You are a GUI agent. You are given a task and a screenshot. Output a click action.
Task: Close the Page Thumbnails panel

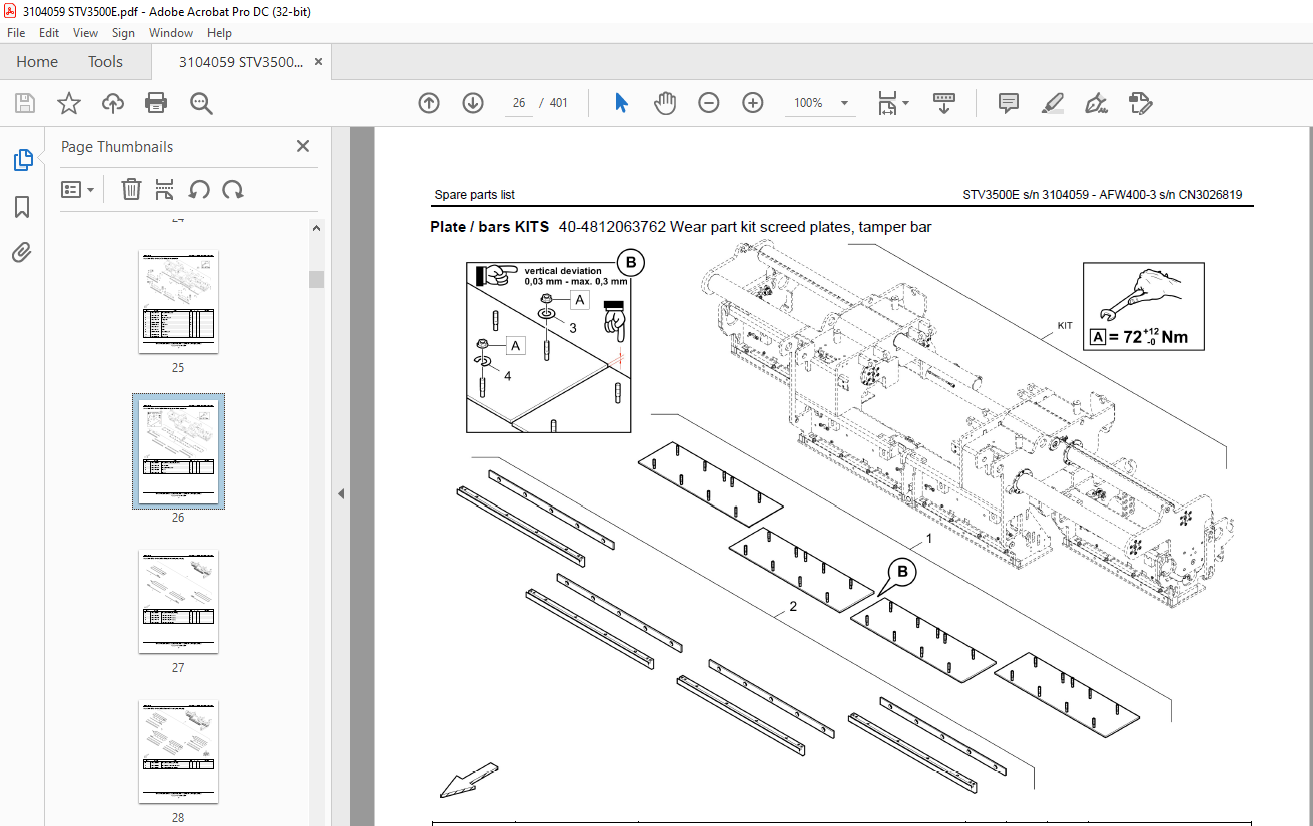click(303, 146)
